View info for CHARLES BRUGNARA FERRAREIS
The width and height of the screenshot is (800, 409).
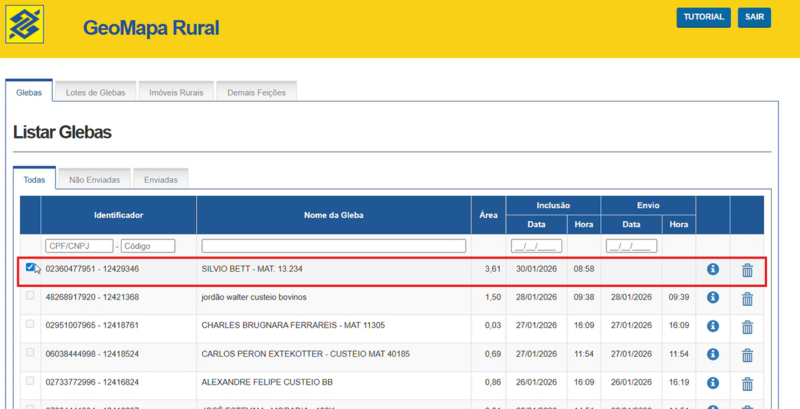(x=713, y=326)
